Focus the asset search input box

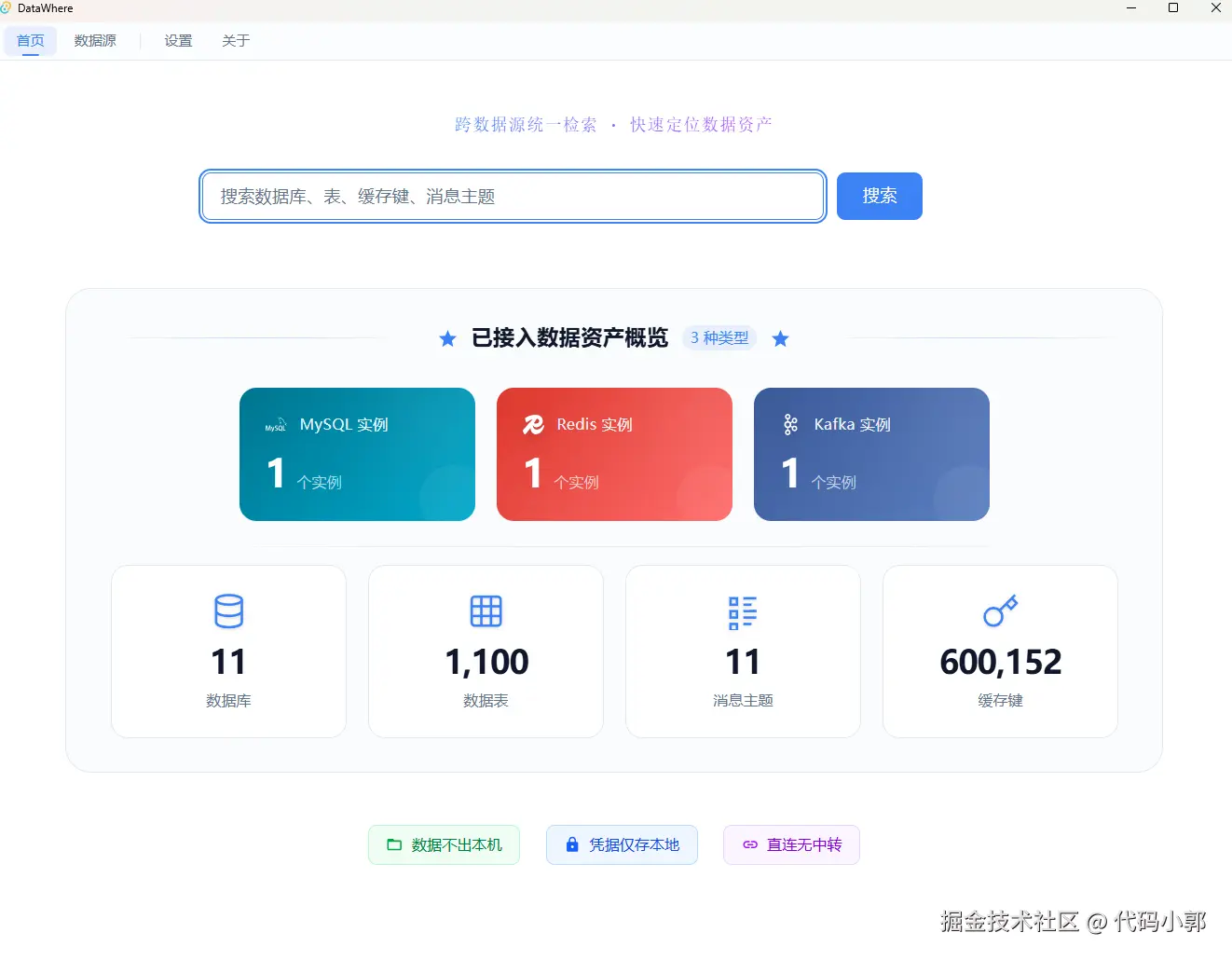[x=513, y=196]
